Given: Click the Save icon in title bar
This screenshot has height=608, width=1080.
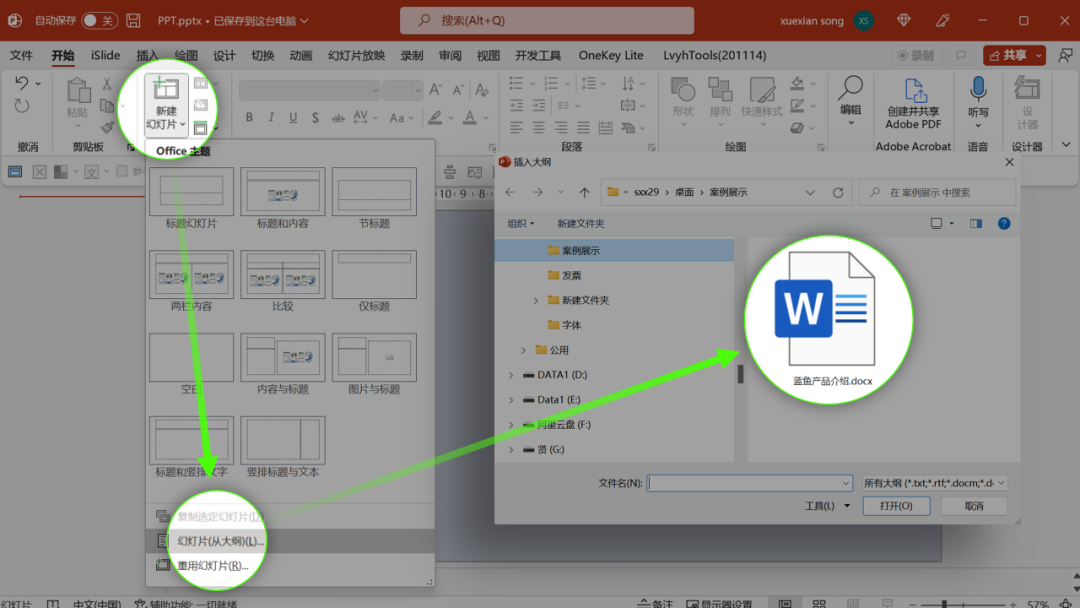Looking at the screenshot, I should 133,20.
